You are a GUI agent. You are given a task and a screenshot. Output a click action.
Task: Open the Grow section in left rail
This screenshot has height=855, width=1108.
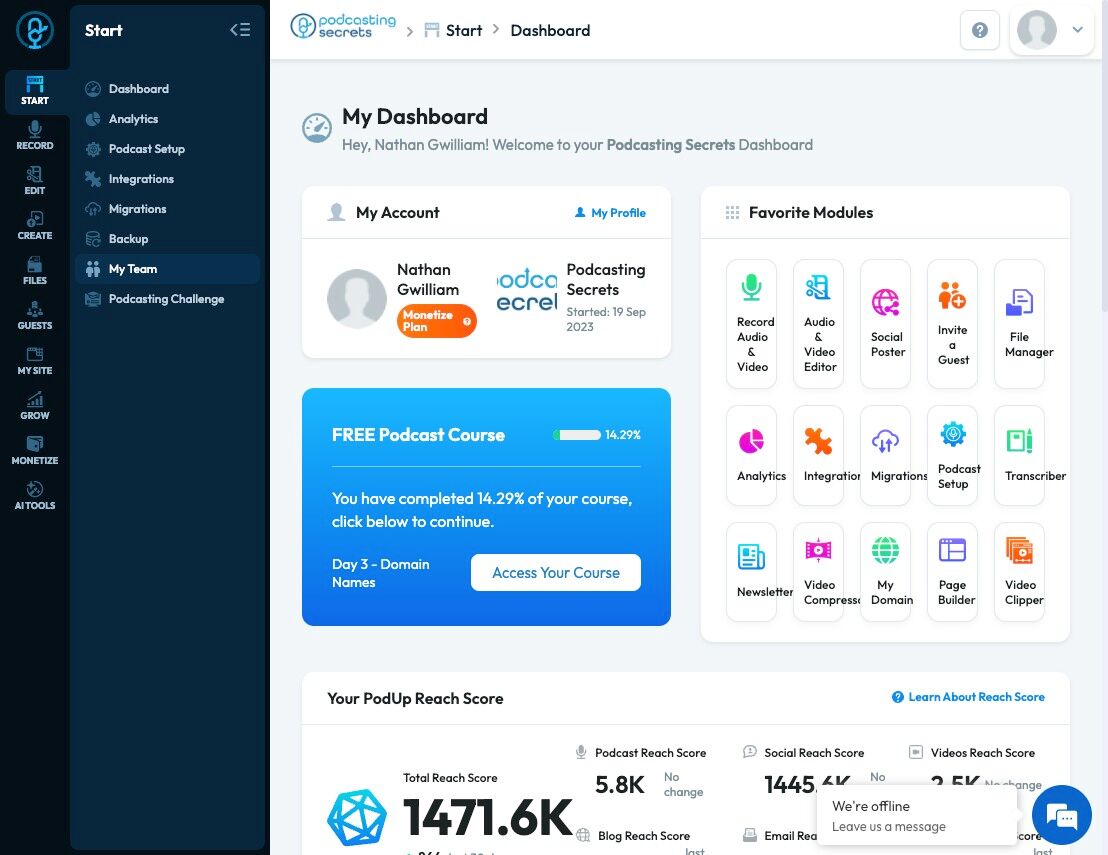point(35,406)
